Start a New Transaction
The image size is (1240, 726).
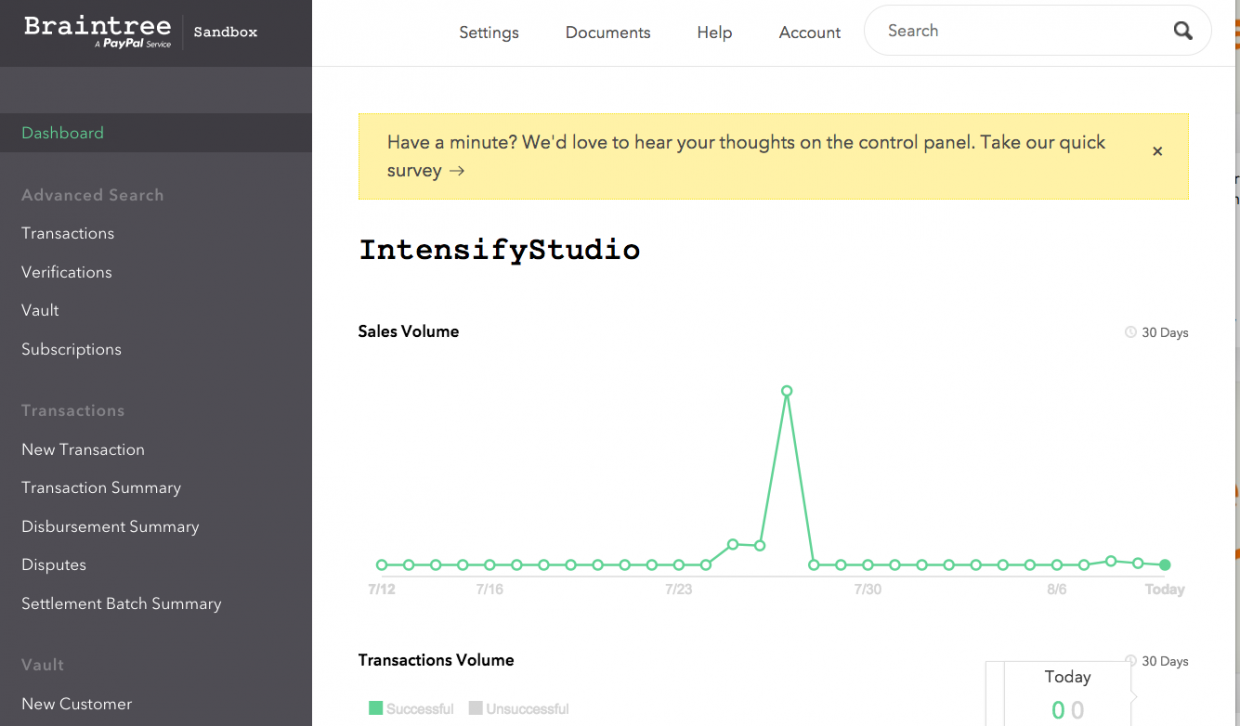point(83,449)
